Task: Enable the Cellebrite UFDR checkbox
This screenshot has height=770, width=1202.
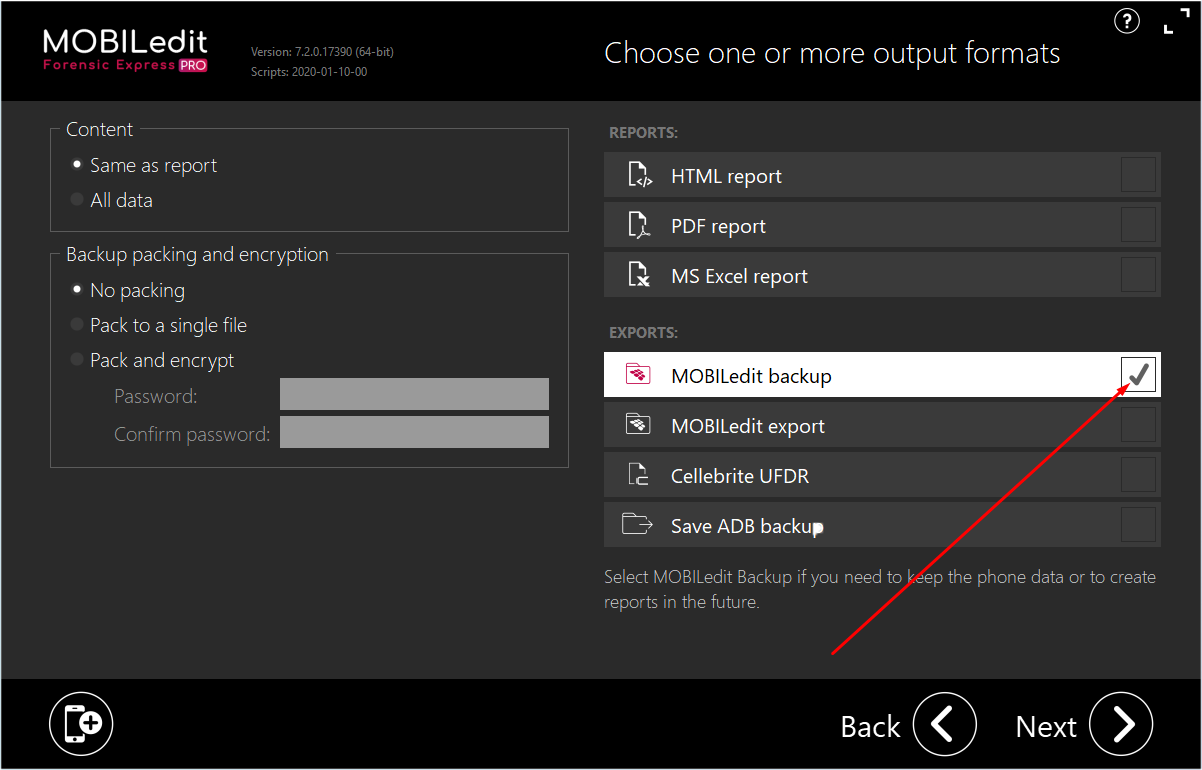Action: (x=1138, y=475)
